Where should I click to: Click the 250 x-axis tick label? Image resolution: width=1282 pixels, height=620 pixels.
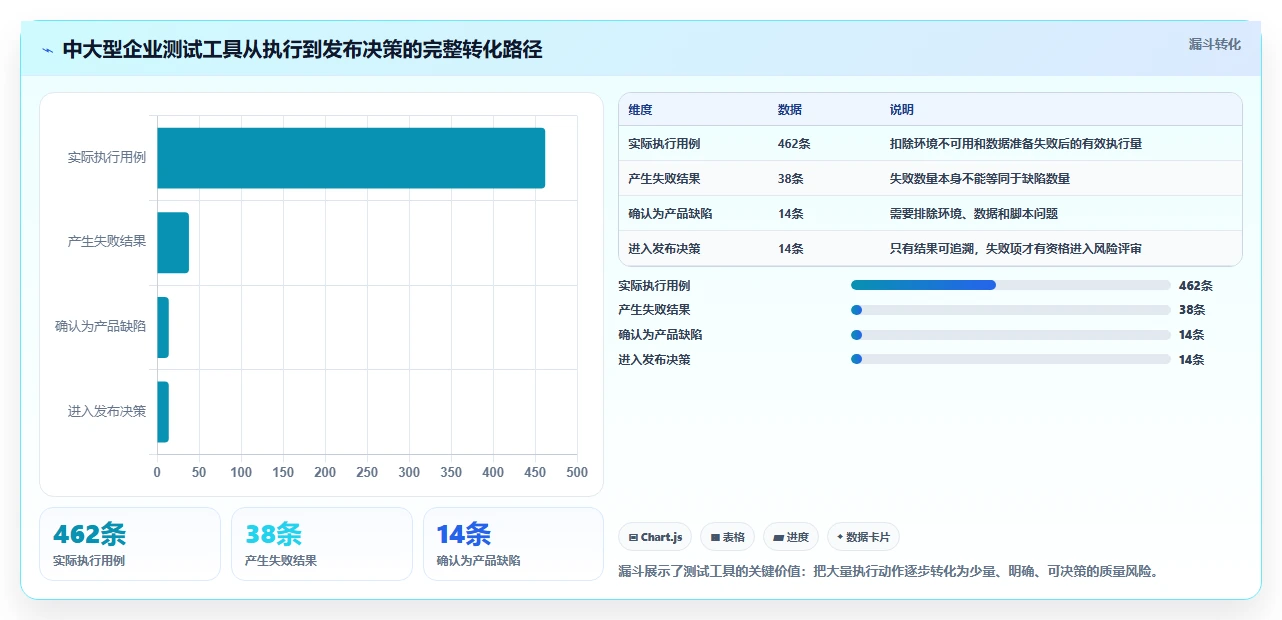(x=367, y=472)
